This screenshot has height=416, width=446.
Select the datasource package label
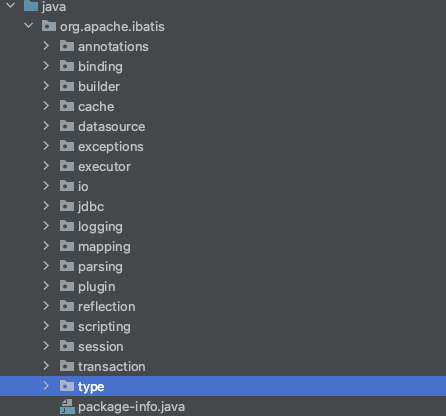[x=112, y=127]
